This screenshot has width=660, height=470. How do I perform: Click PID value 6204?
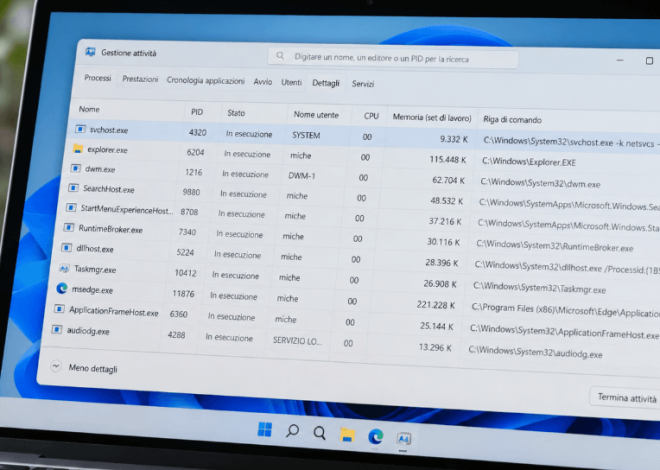click(x=196, y=152)
